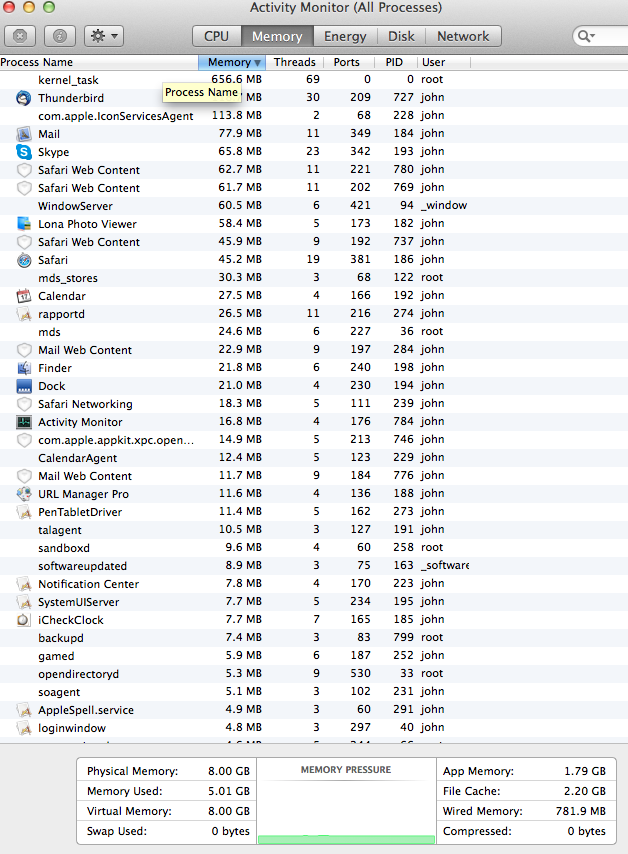Click Mail Web Content icon for PID 284
628x854 pixels.
tap(23, 350)
